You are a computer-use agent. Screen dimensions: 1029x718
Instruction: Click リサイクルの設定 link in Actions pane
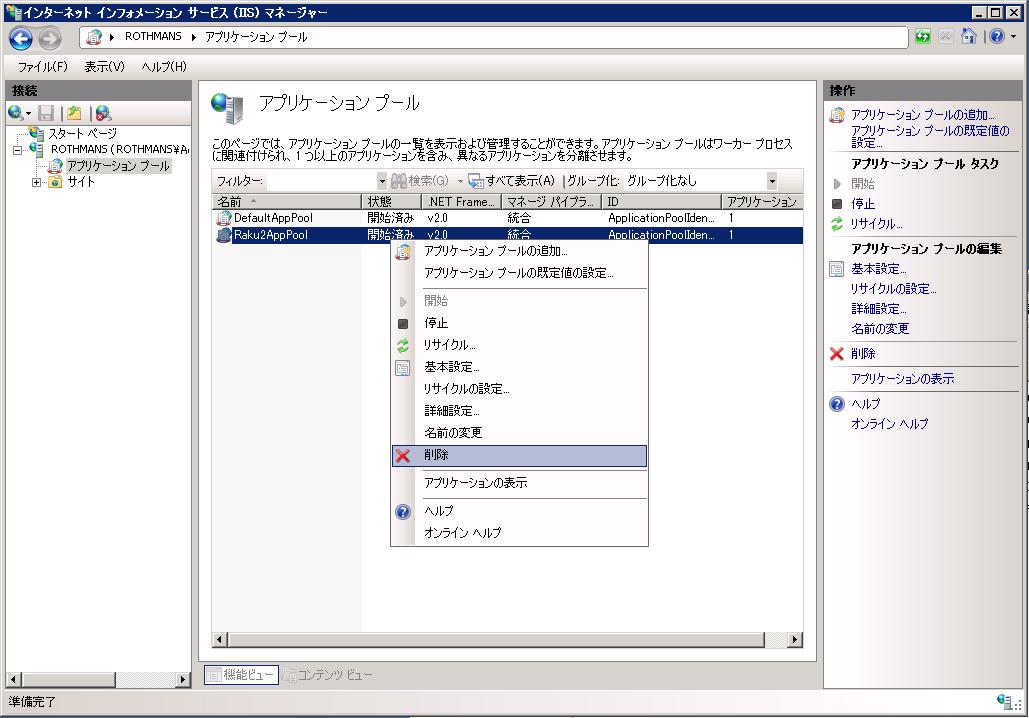click(893, 289)
